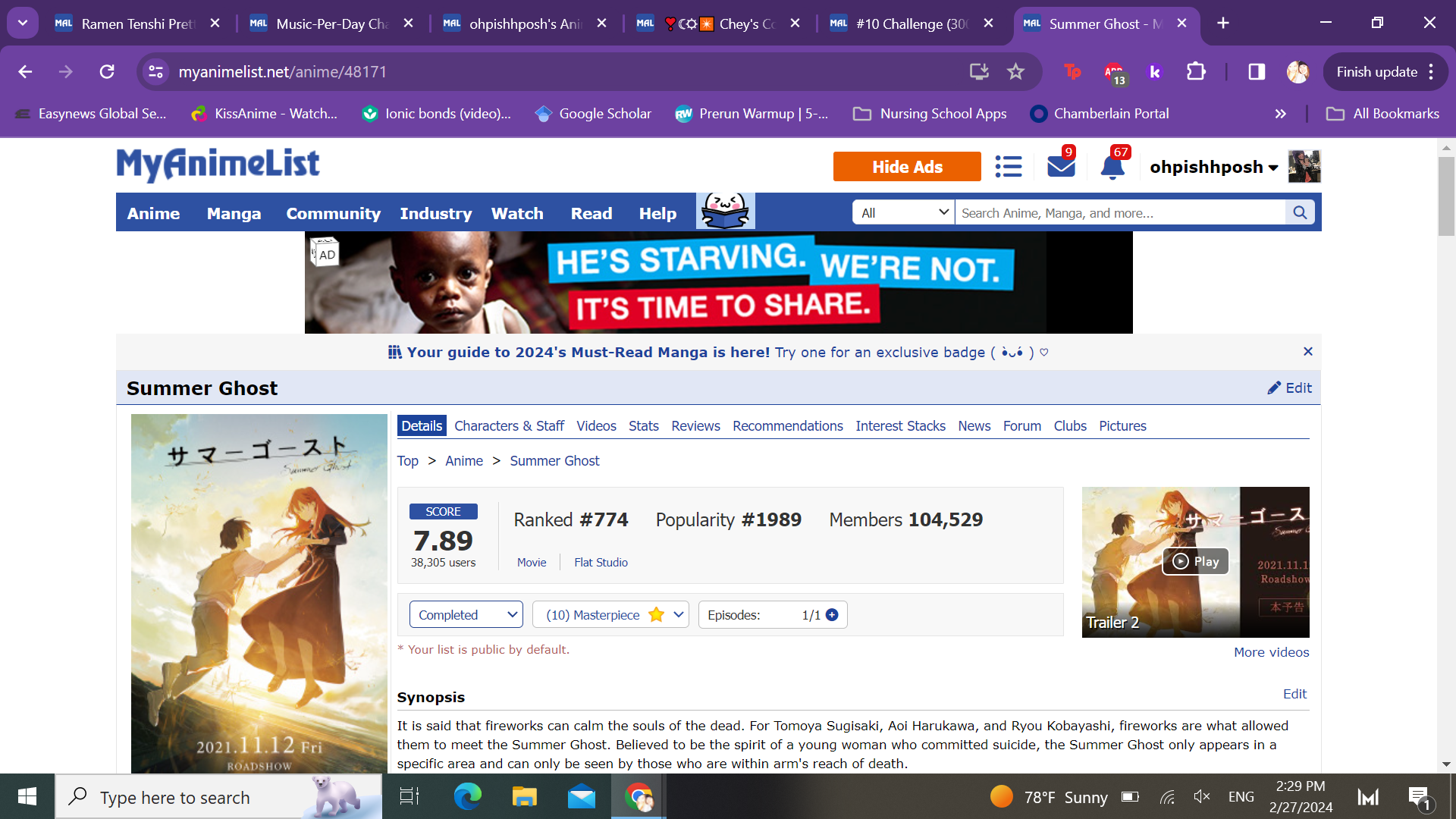Open the All Bookmarks folder
This screenshot has height=819, width=1456.
1383,114
